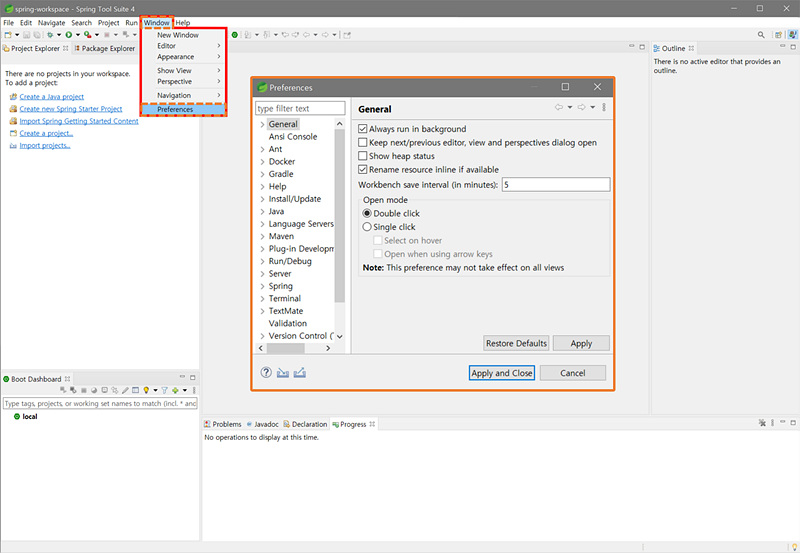
Task: Click the Run Last Tool icon
Action: [88, 35]
